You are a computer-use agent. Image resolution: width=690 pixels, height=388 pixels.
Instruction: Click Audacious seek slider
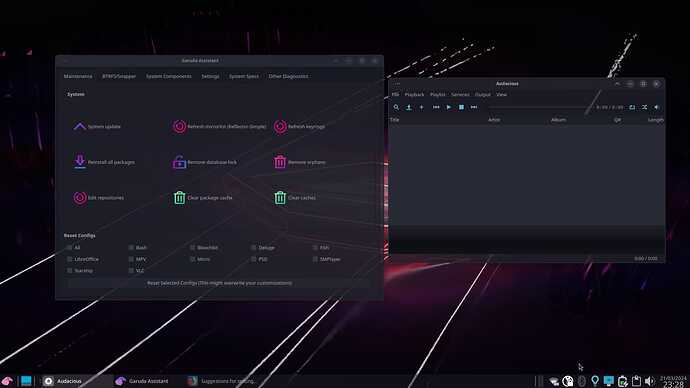[539, 107]
